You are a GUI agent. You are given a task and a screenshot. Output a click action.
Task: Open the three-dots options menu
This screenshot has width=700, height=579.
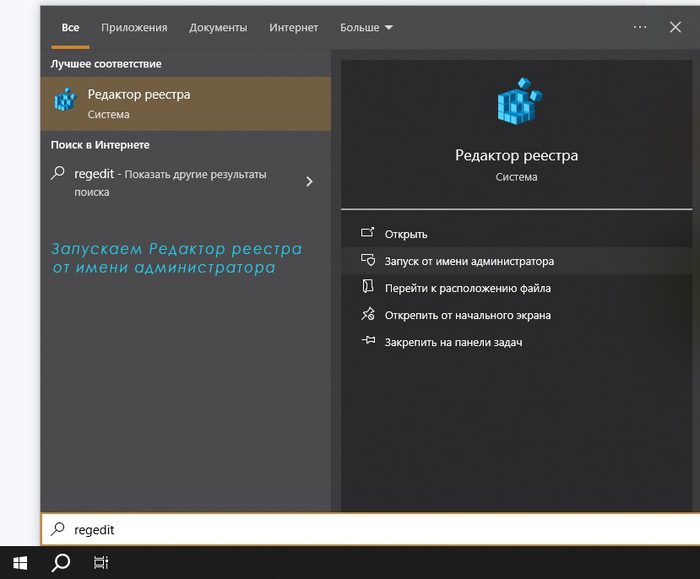point(640,27)
